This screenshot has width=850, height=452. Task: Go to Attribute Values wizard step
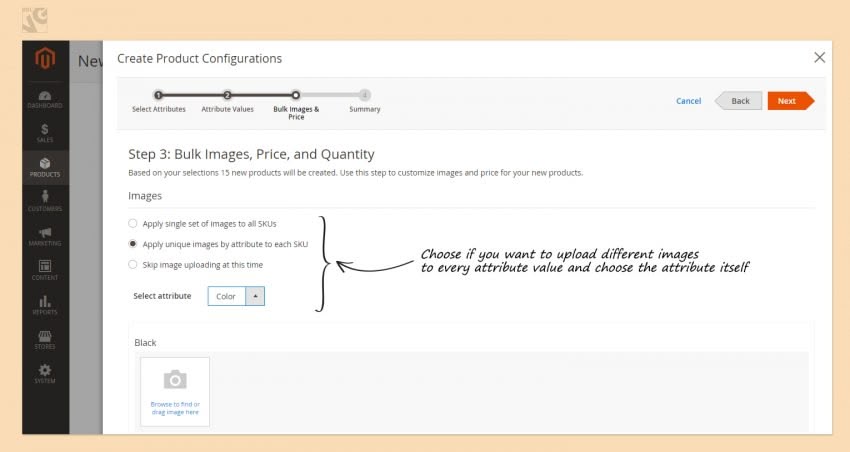pyautogui.click(x=228, y=101)
